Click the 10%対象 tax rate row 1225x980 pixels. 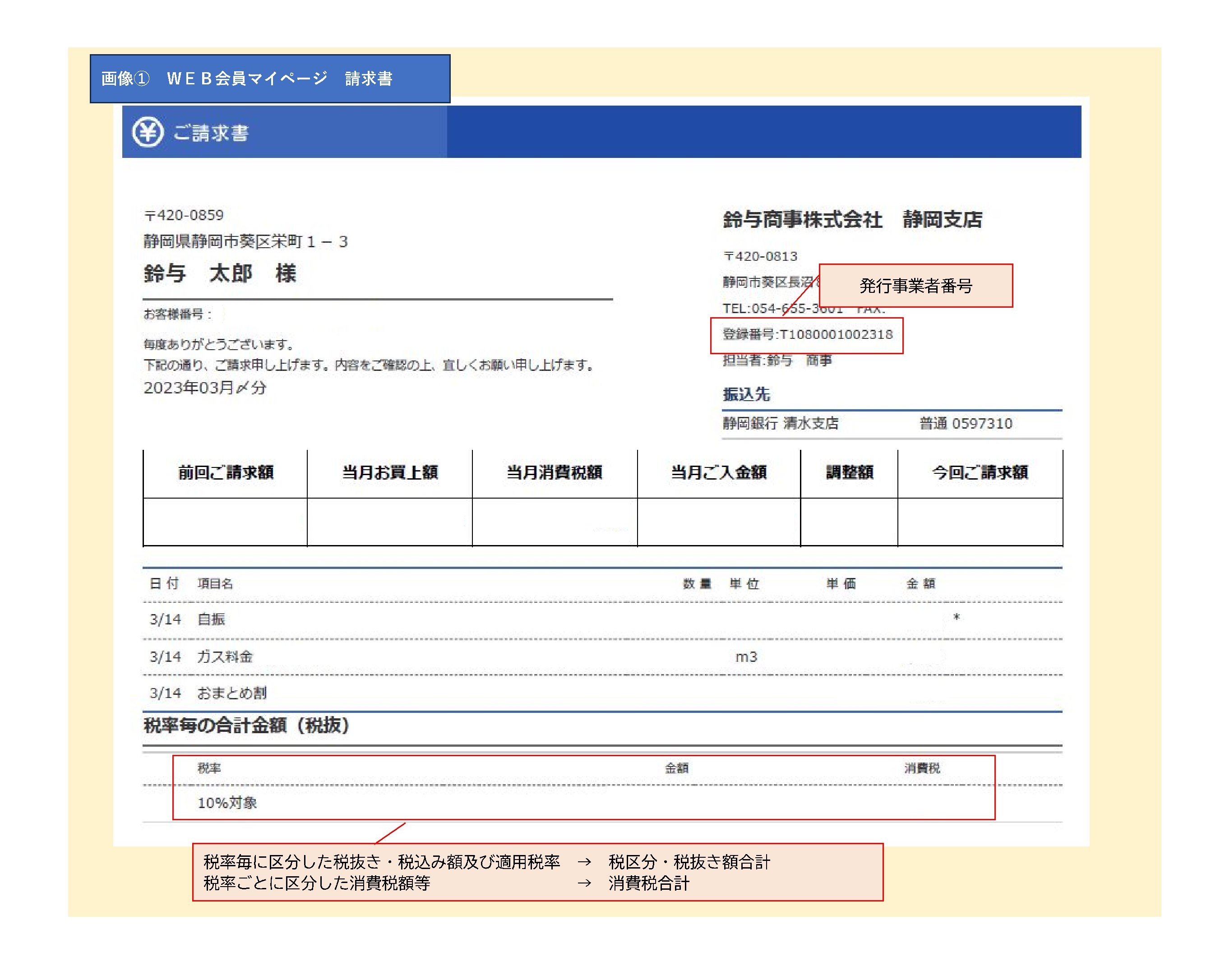coord(227,803)
